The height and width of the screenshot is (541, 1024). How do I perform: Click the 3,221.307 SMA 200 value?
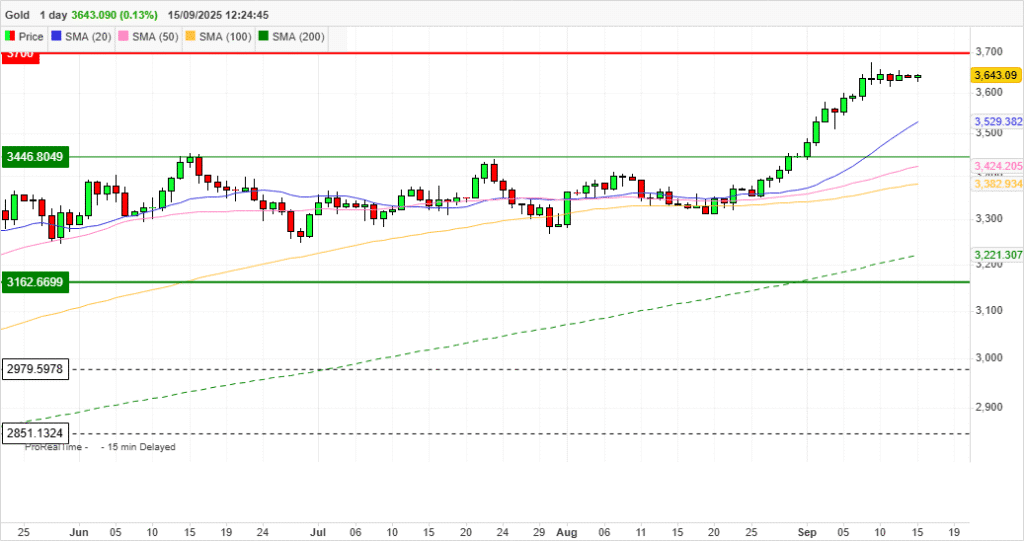point(997,255)
